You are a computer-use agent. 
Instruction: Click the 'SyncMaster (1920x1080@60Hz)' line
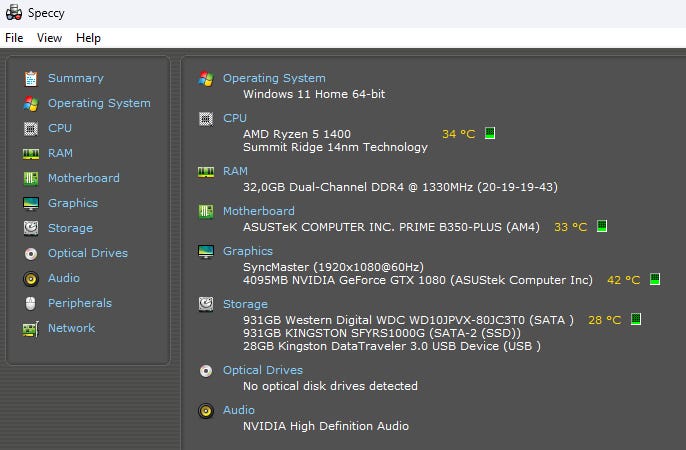[x=333, y=267]
